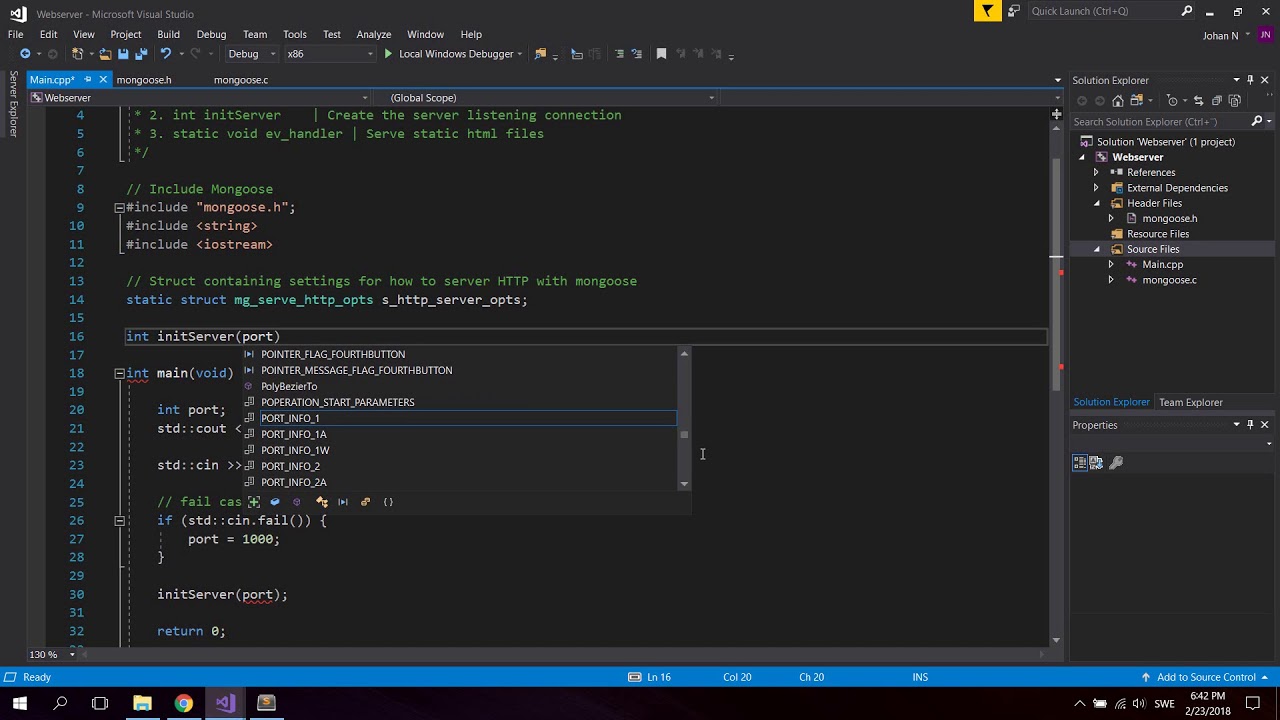Viewport: 1280px width, 720px height.
Task: Expand the Main.cpp tree node
Action: (1110, 265)
